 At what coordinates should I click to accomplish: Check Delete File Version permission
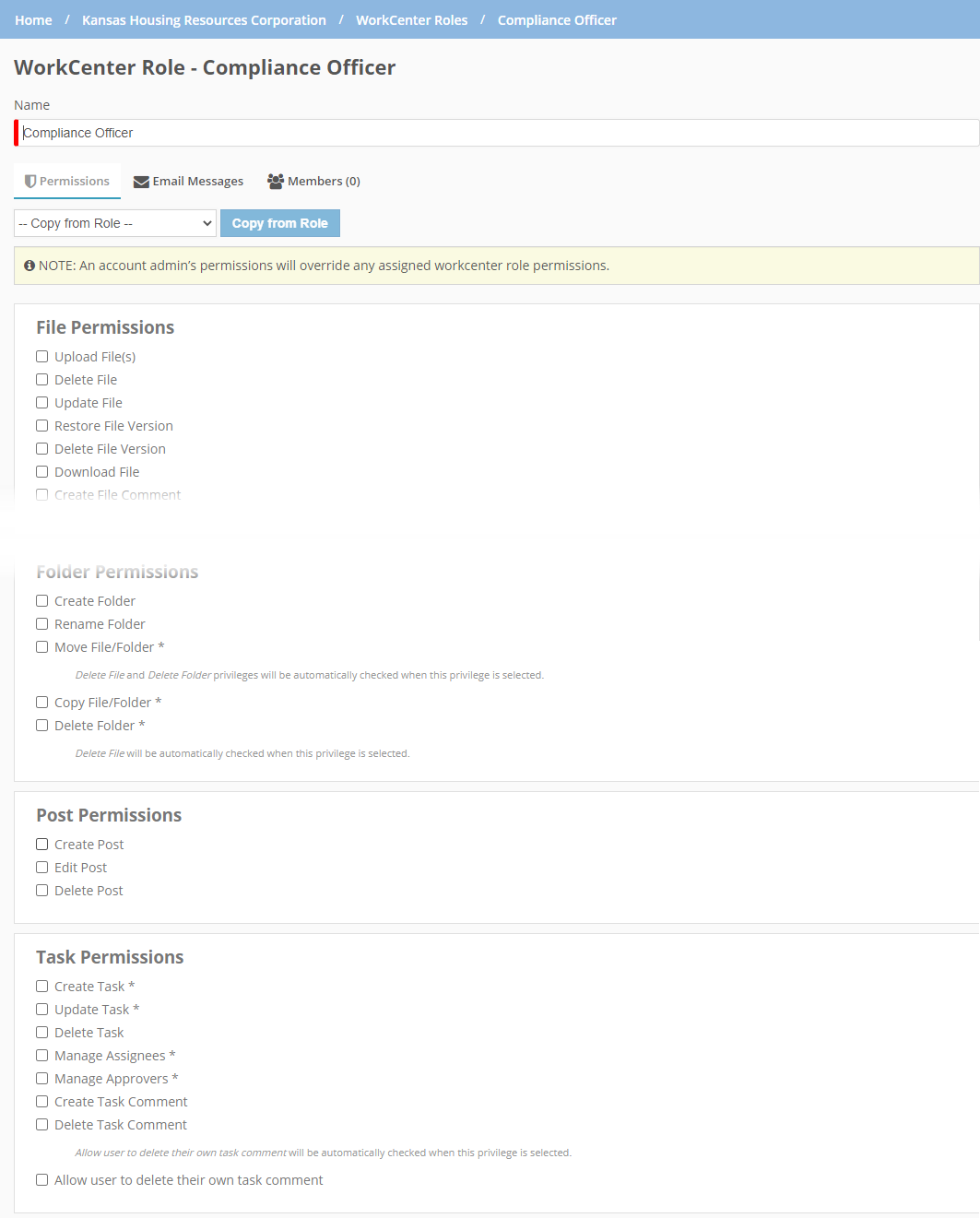[42, 449]
